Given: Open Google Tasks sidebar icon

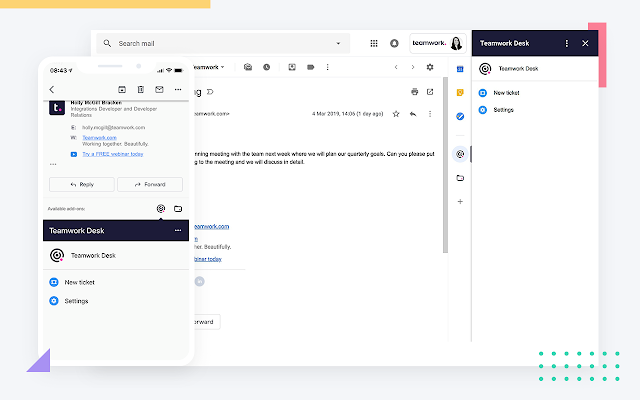Looking at the screenshot, I should 460,116.
